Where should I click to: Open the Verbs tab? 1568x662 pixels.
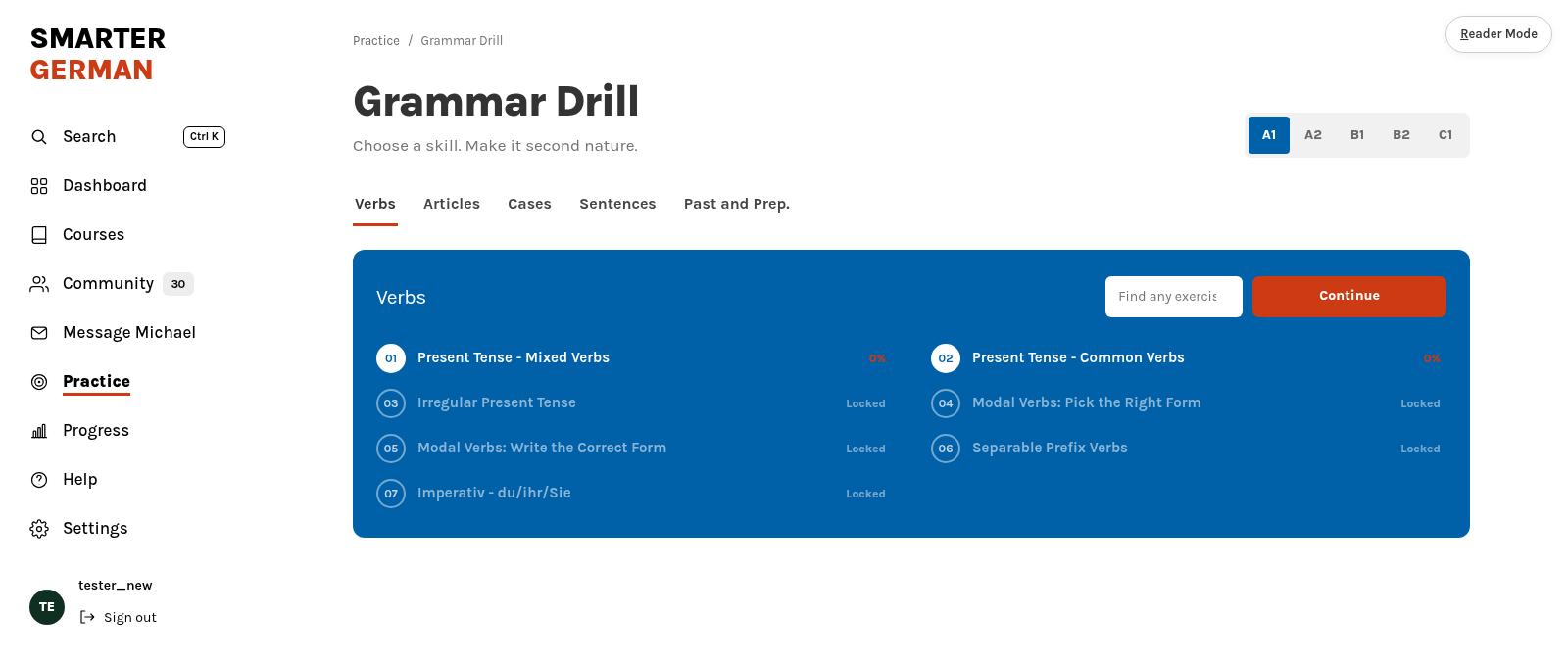click(x=375, y=204)
